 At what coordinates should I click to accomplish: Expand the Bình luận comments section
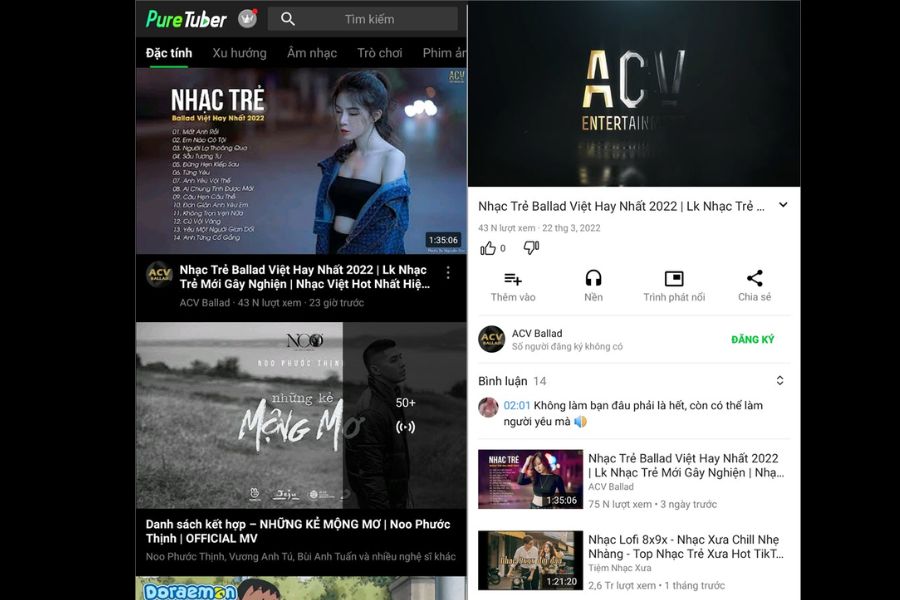pos(779,381)
